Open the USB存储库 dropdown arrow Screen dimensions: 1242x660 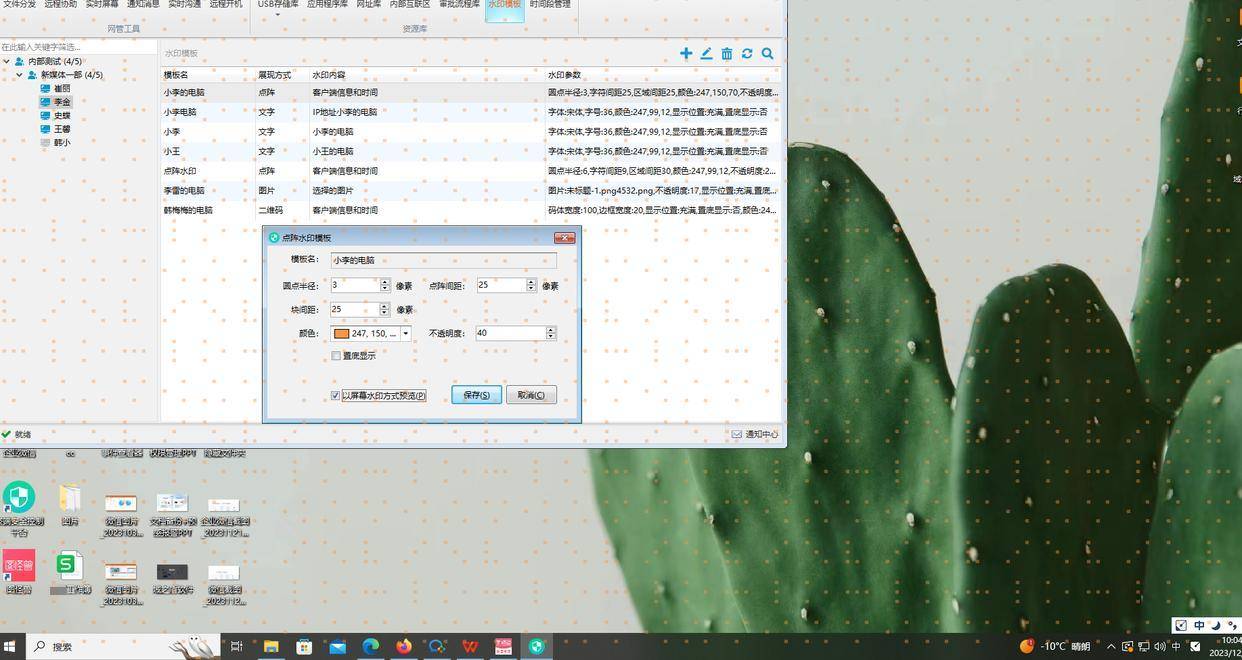(277, 15)
